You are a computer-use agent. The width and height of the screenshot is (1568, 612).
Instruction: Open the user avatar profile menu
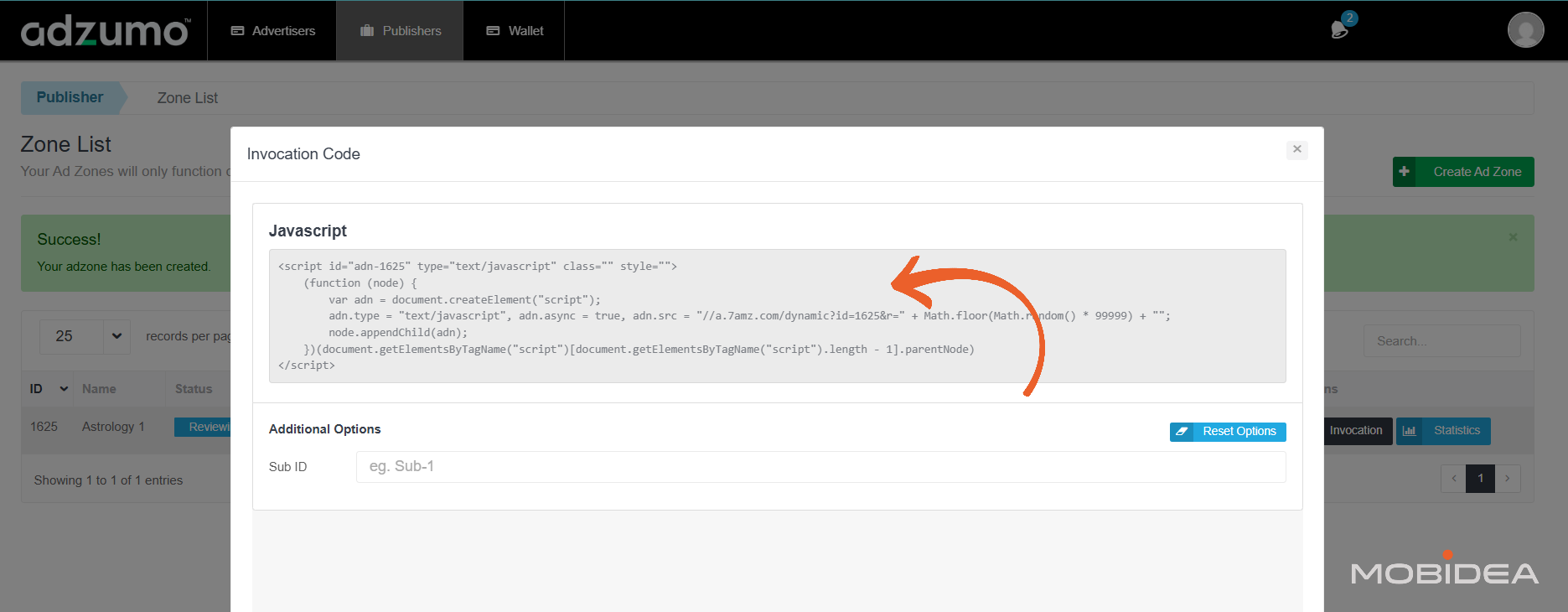1525,30
